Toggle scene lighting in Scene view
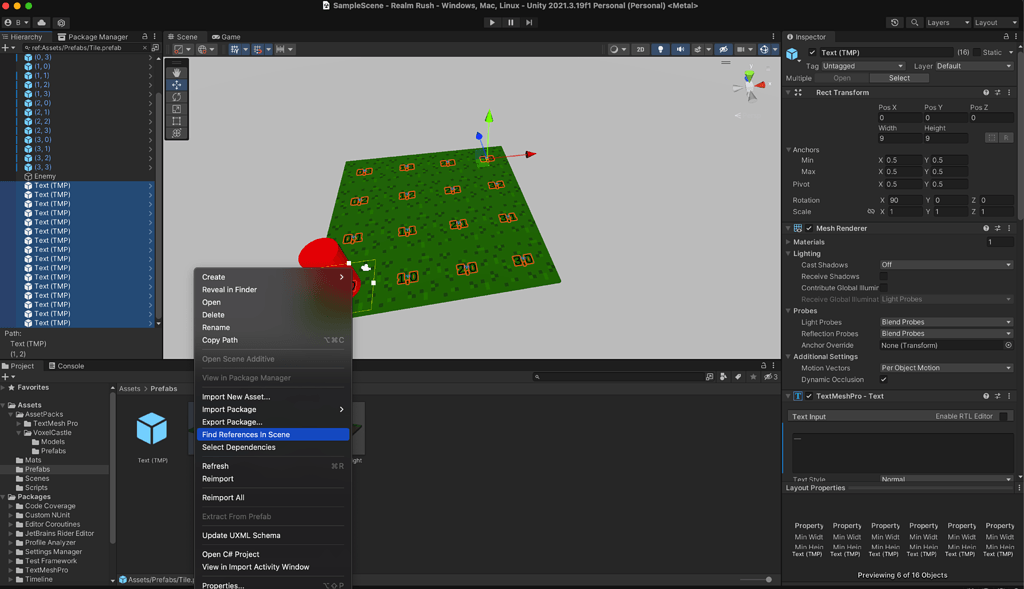 tap(661, 49)
